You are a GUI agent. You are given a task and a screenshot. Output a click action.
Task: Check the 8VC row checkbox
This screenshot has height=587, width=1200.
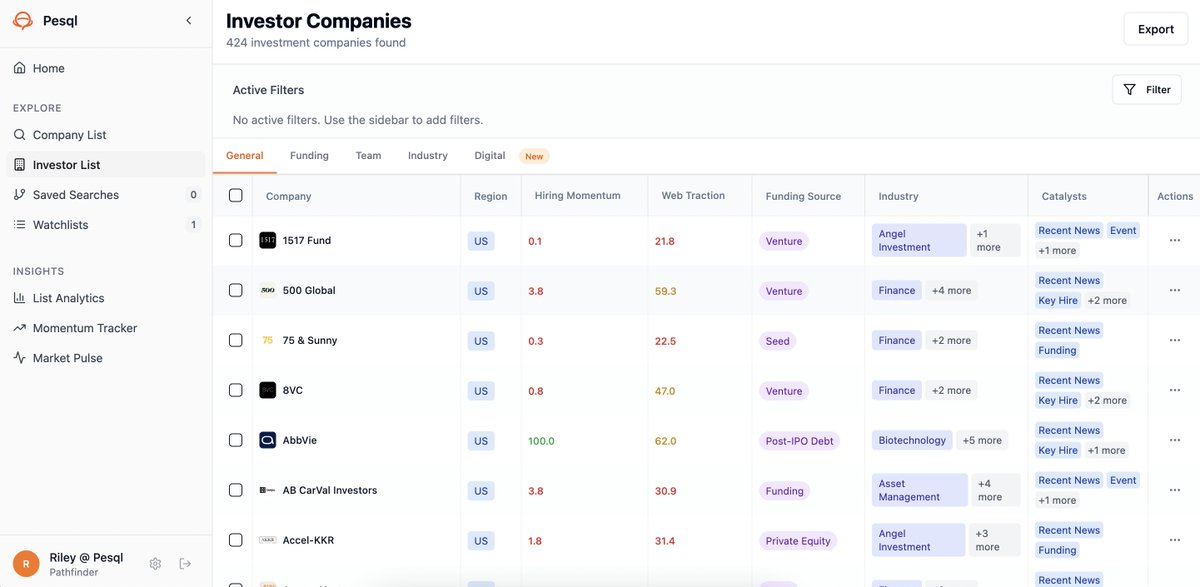pos(236,390)
